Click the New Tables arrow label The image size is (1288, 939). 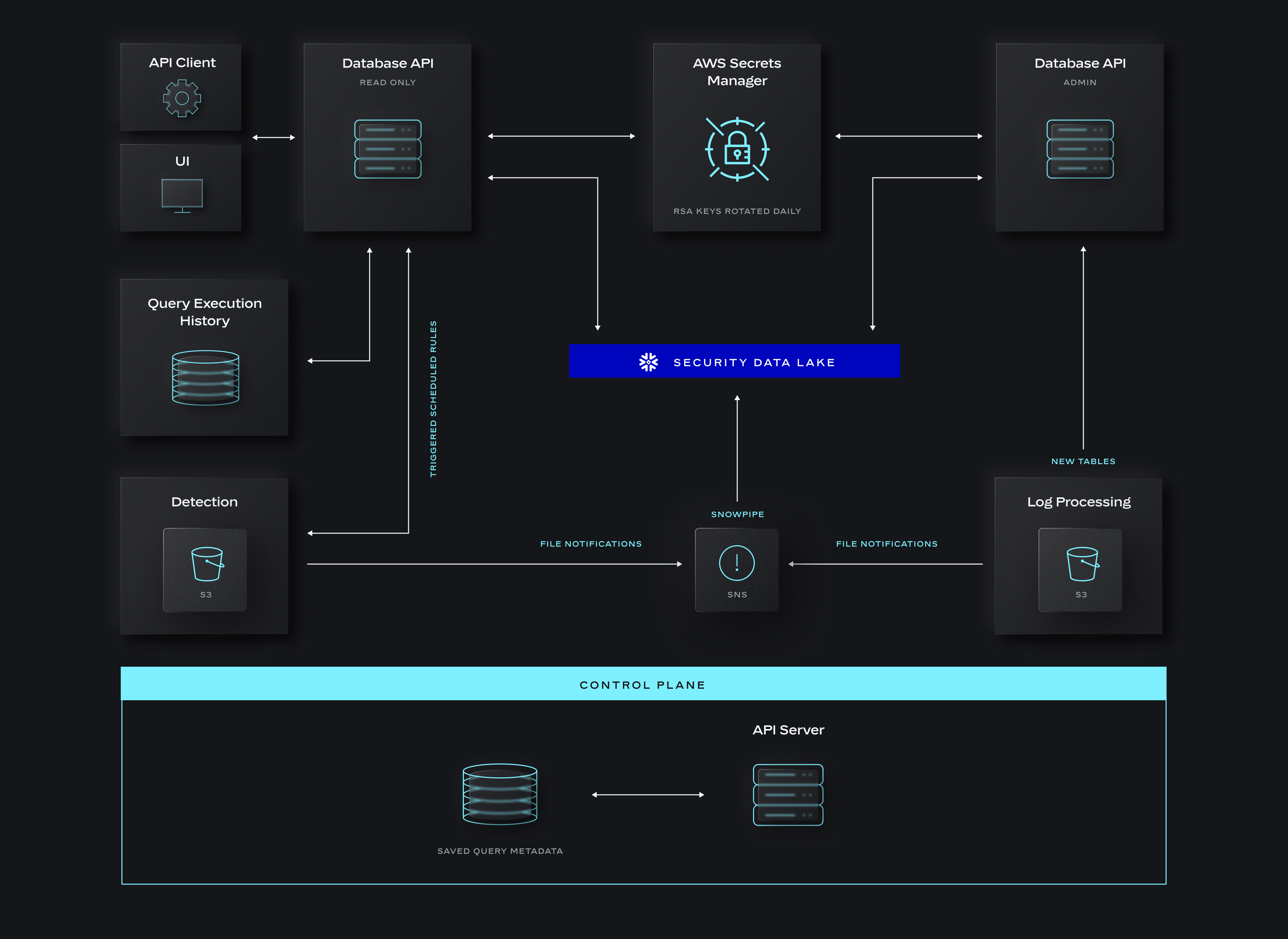pyautogui.click(x=1082, y=461)
